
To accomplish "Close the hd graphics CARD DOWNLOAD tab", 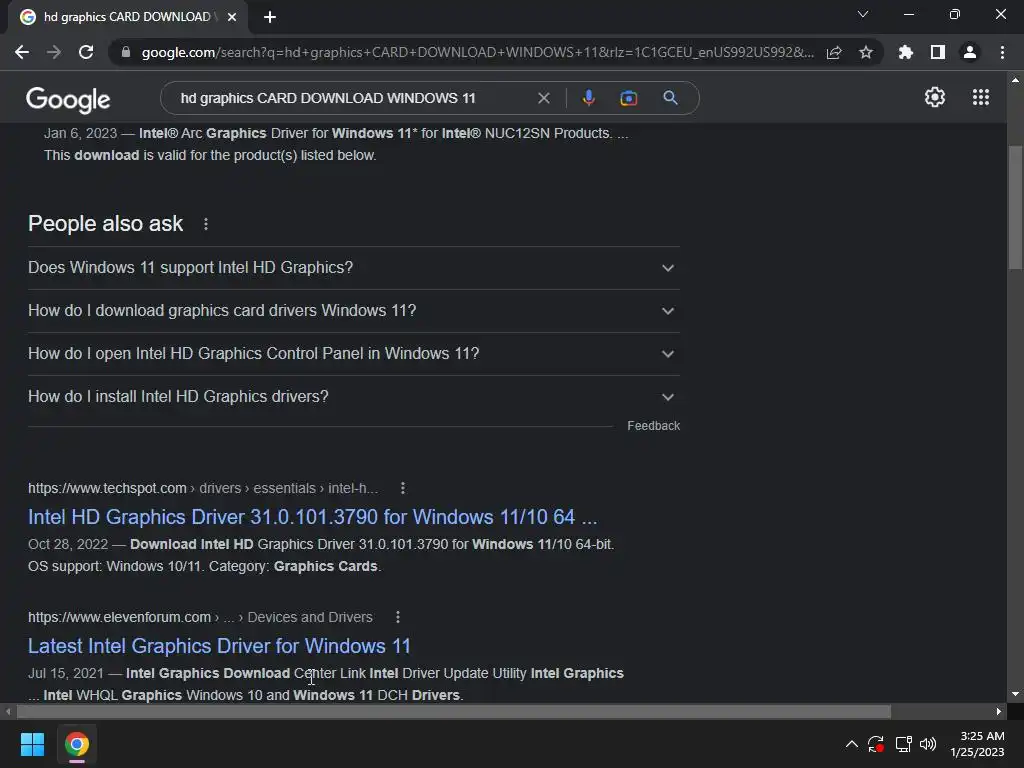I will (232, 17).
